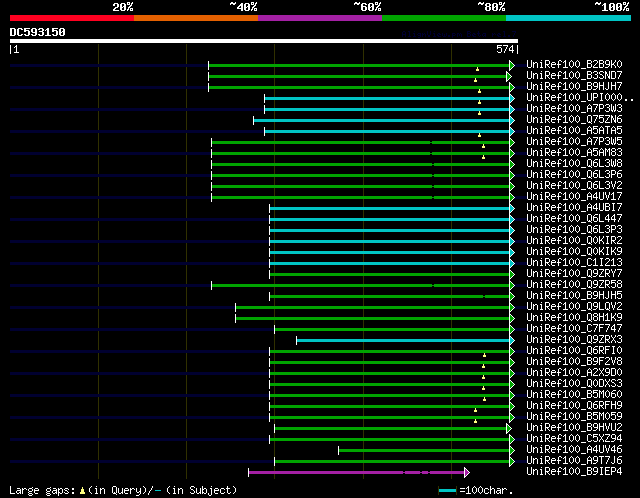Open hit UniRef100_Q6L3V2
This screenshot has width=640, height=498.
coord(574,186)
